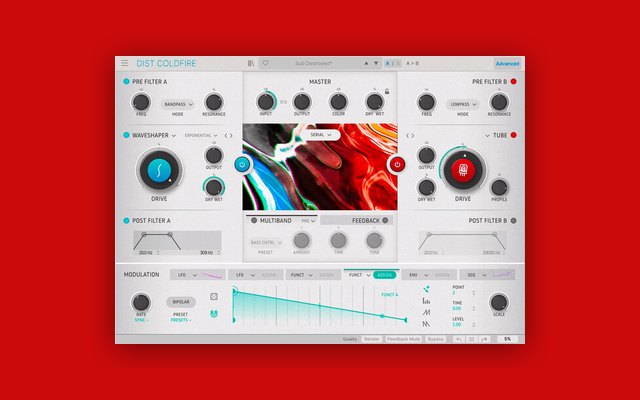
Task: Click the input/output link icon in Master
Action: 283,102
